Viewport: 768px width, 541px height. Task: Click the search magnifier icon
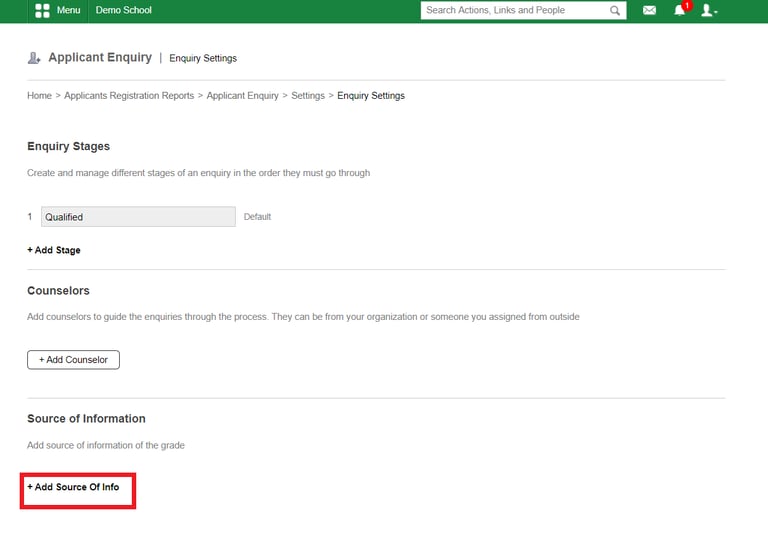[615, 10]
